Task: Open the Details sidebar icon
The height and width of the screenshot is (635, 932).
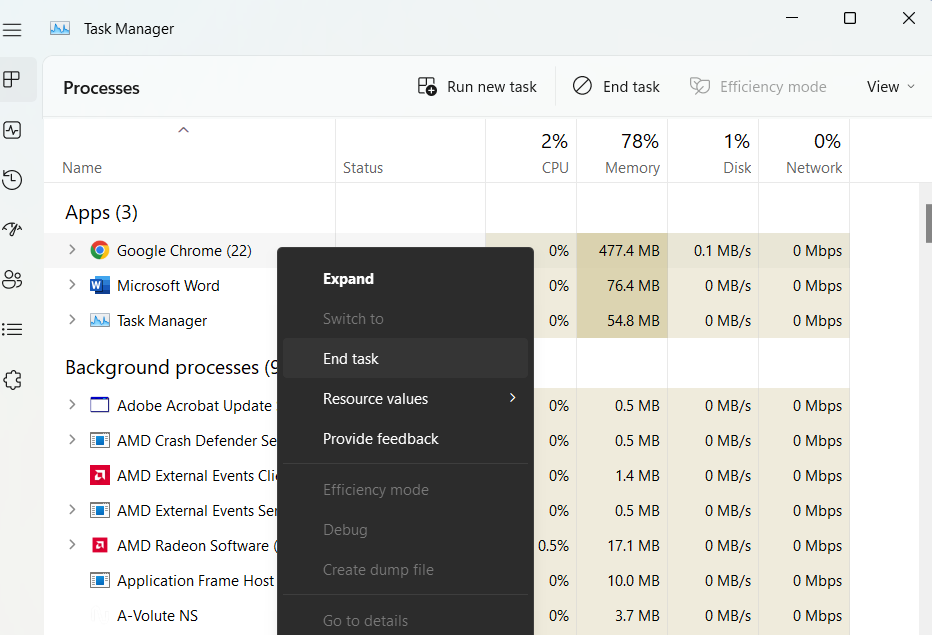Action: tap(12, 329)
